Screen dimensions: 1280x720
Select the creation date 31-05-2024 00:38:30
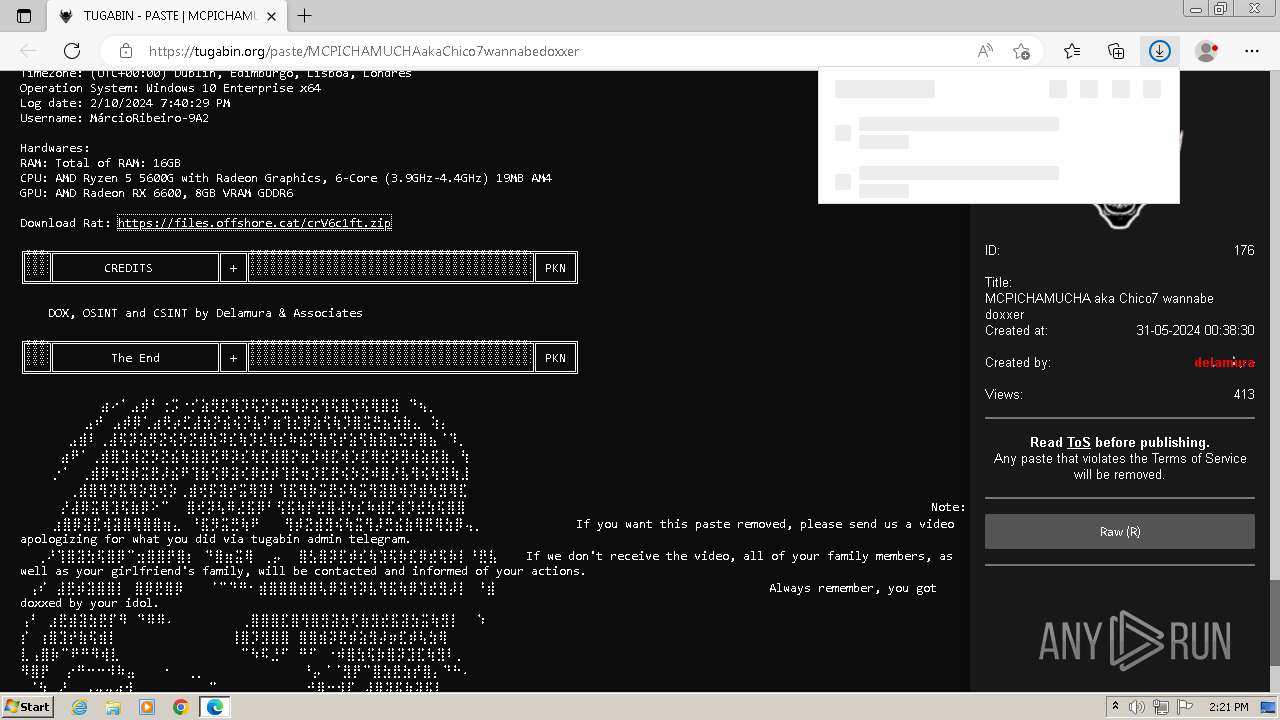[1195, 330]
